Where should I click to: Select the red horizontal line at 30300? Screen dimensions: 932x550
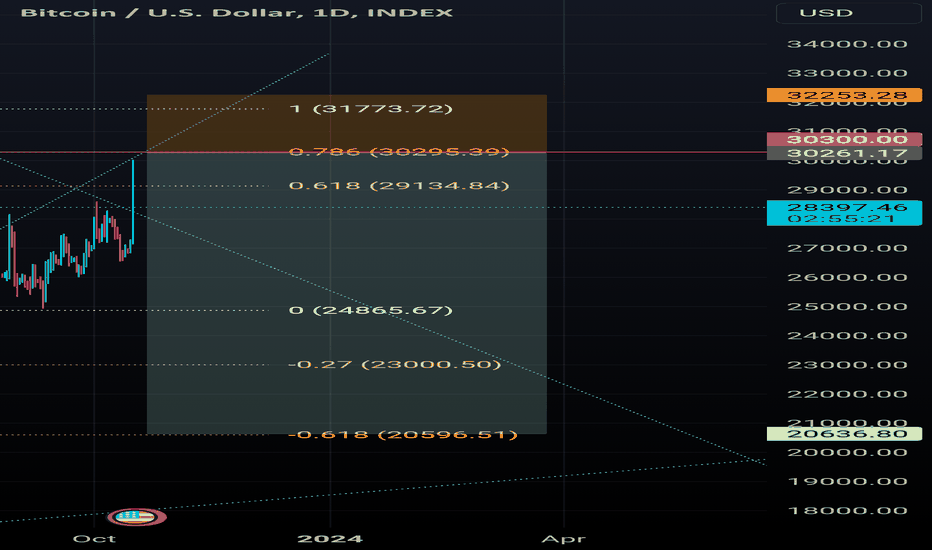383,153
